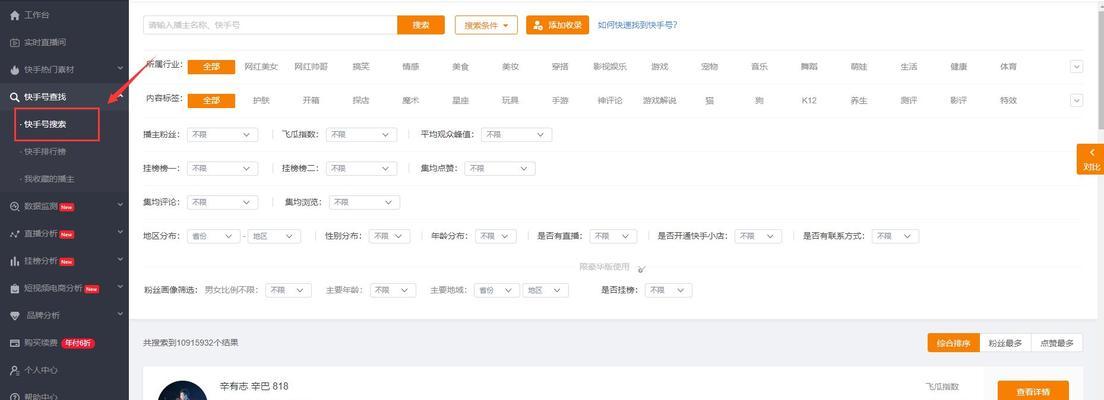Click the 短视频电商分析 bag icon
This screenshot has width=1104, height=400.
(x=15, y=288)
